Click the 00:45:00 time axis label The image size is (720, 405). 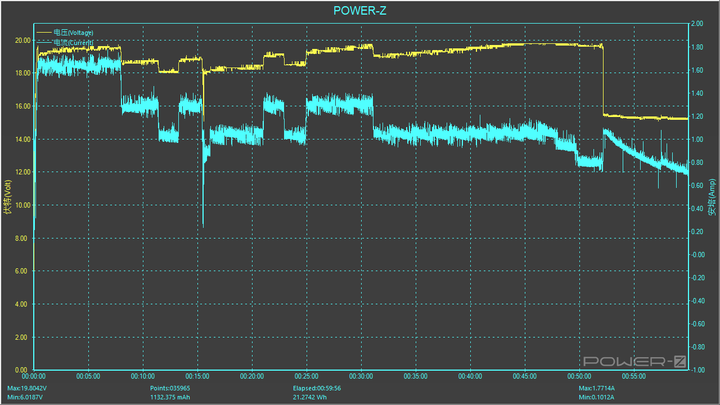coord(525,376)
